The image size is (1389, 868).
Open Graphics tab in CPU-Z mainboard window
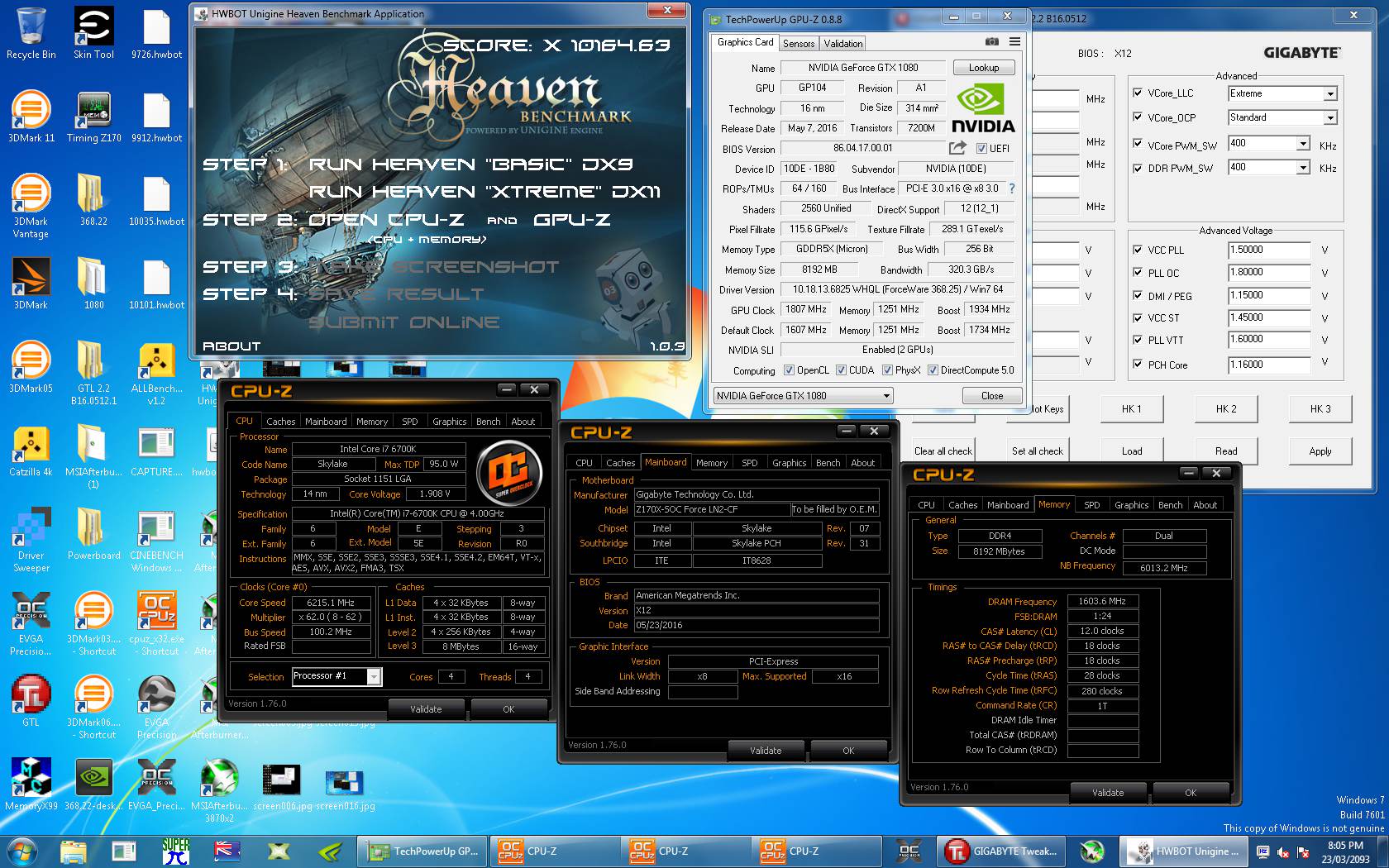(789, 463)
